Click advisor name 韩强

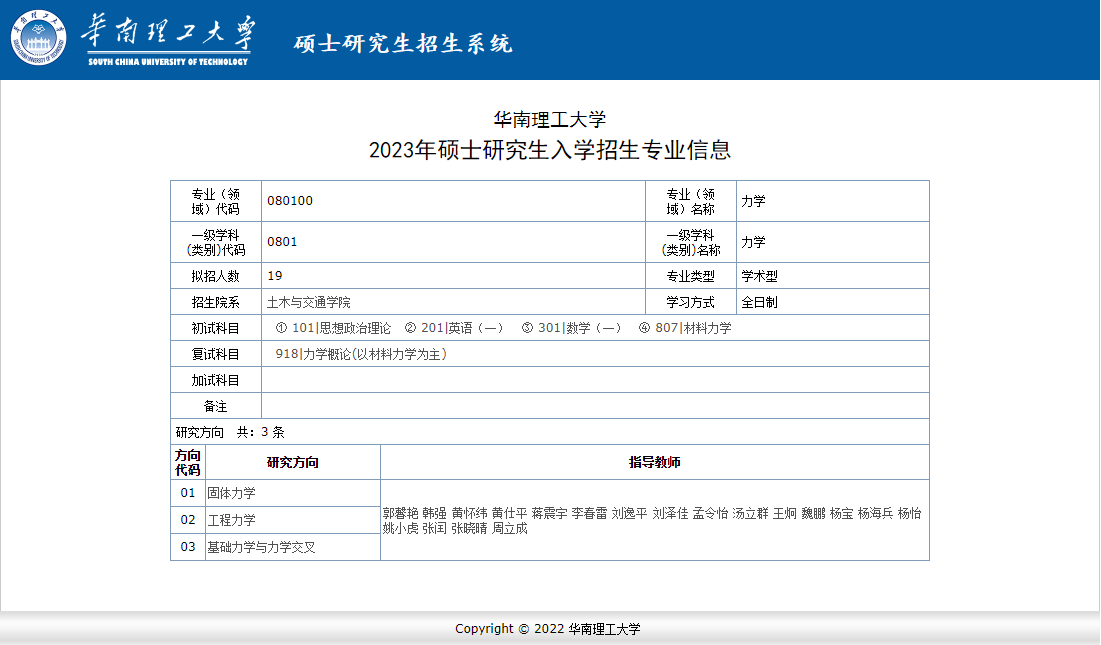point(435,513)
